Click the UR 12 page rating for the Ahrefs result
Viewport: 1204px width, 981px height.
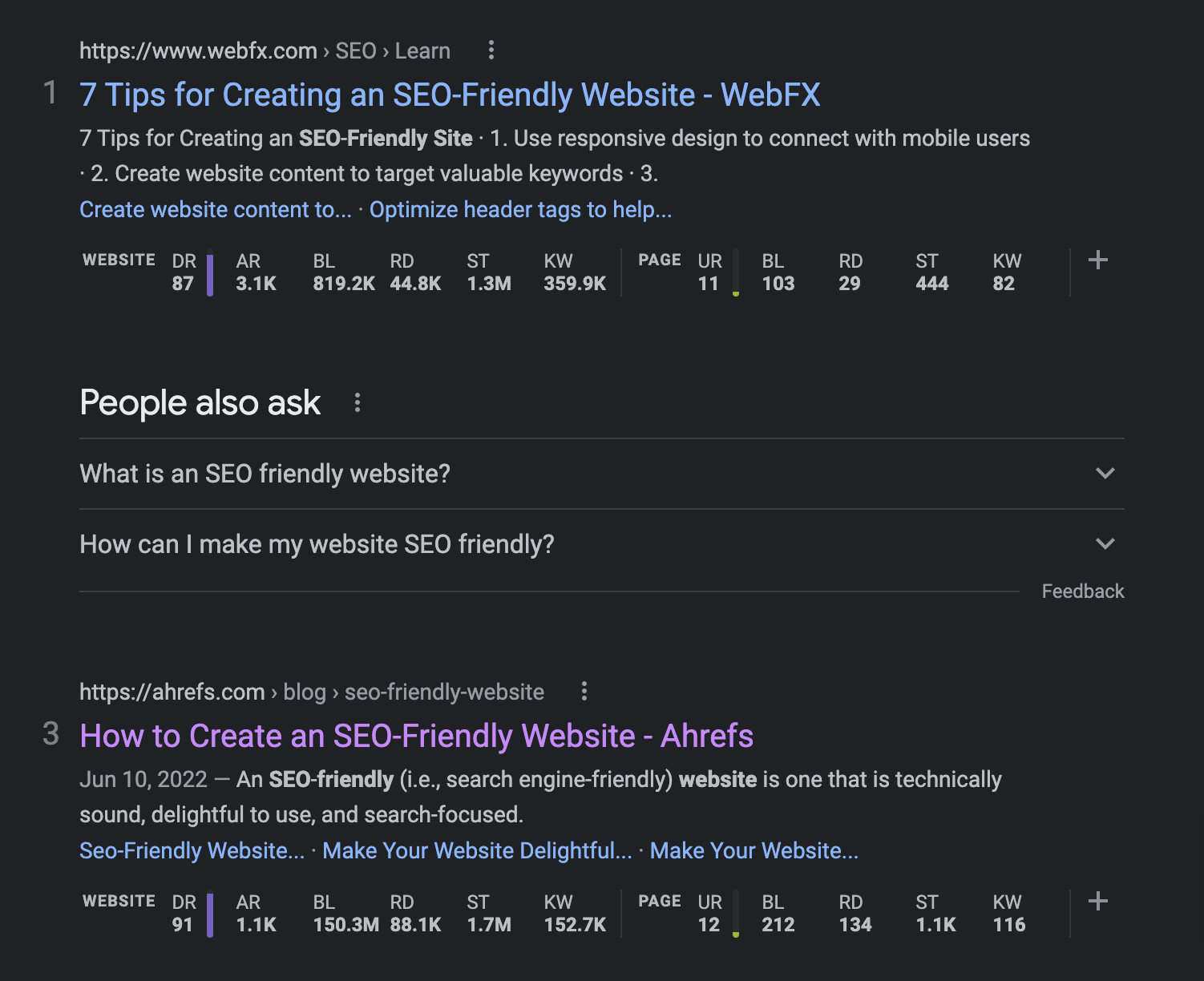[709, 914]
